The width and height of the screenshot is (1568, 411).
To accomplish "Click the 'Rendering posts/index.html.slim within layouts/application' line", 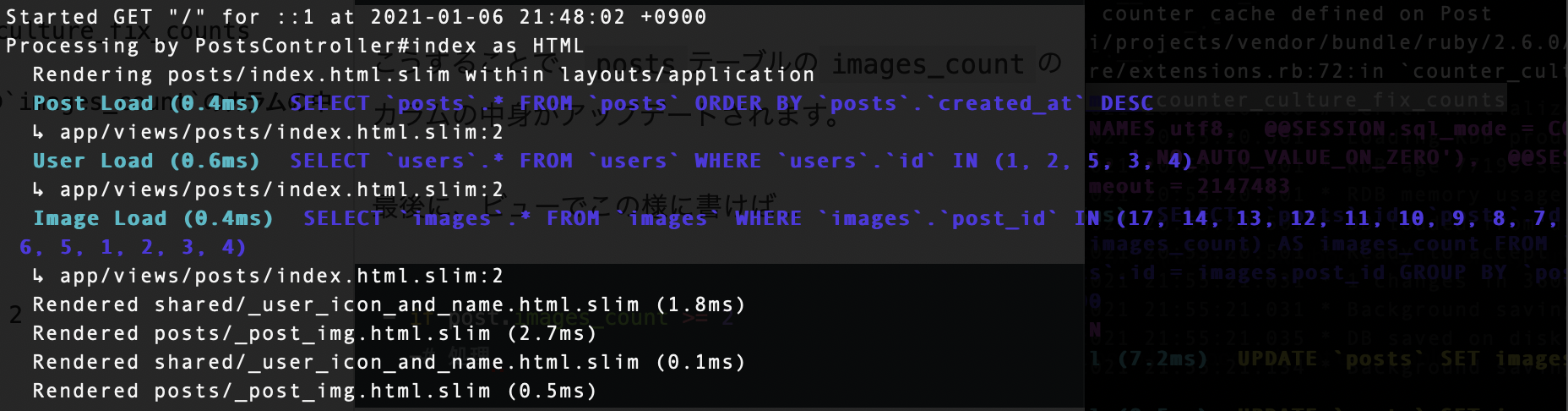I will (x=423, y=74).
